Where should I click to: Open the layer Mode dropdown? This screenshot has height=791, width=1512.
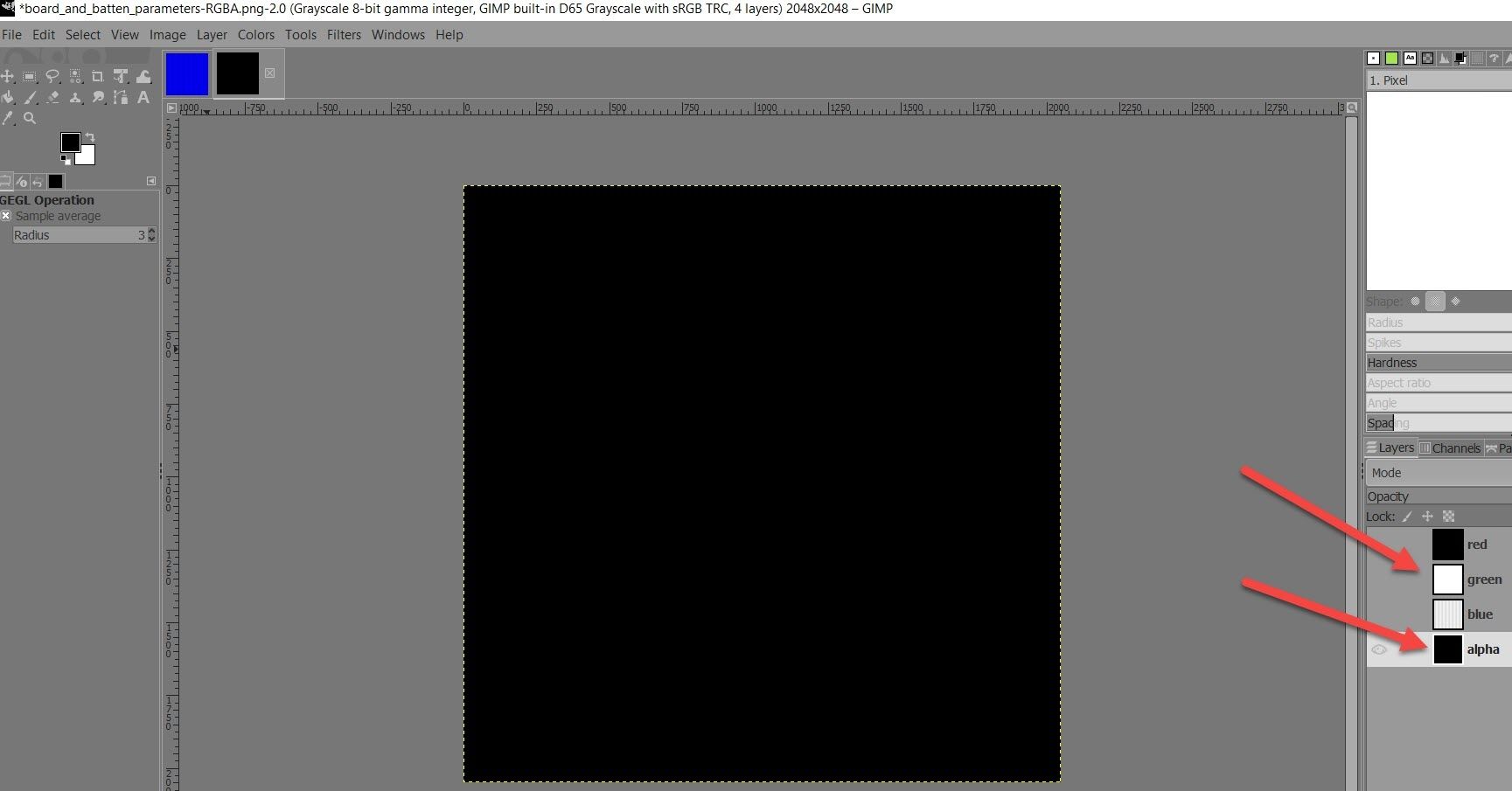(1438, 473)
